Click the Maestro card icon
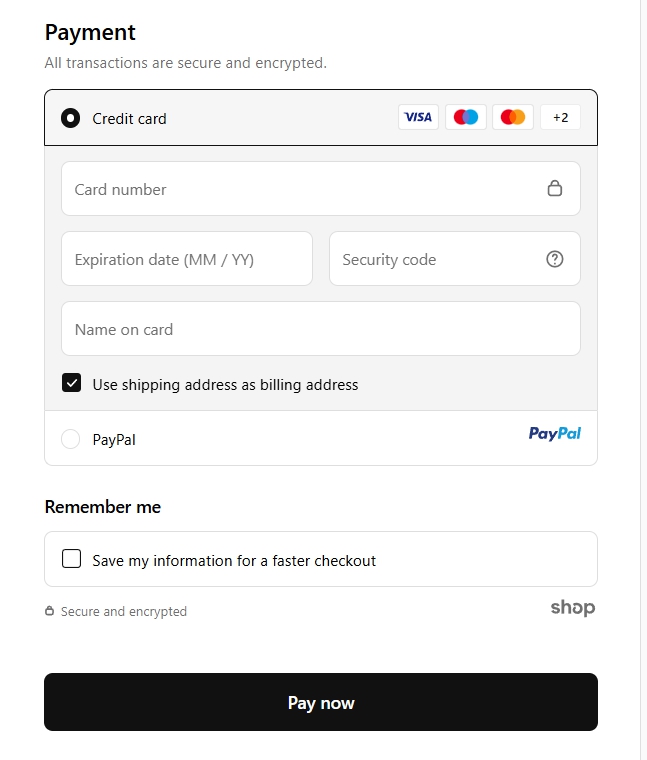Screen dimensions: 647x760 tap(465, 118)
